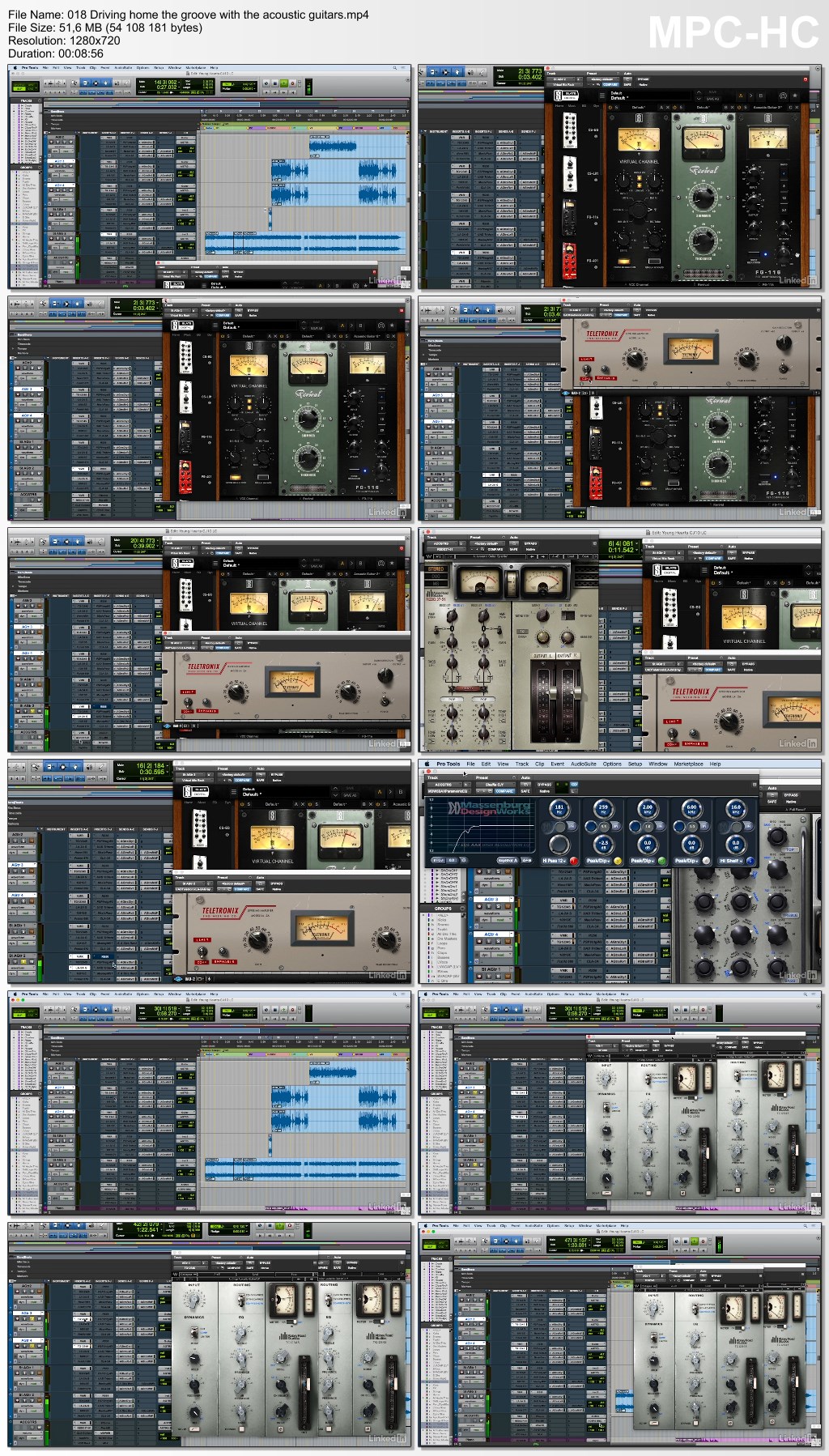This screenshot has height=1456, width=829.
Task: Click the left VU meter on the REDD plugin
Action: pos(479,581)
